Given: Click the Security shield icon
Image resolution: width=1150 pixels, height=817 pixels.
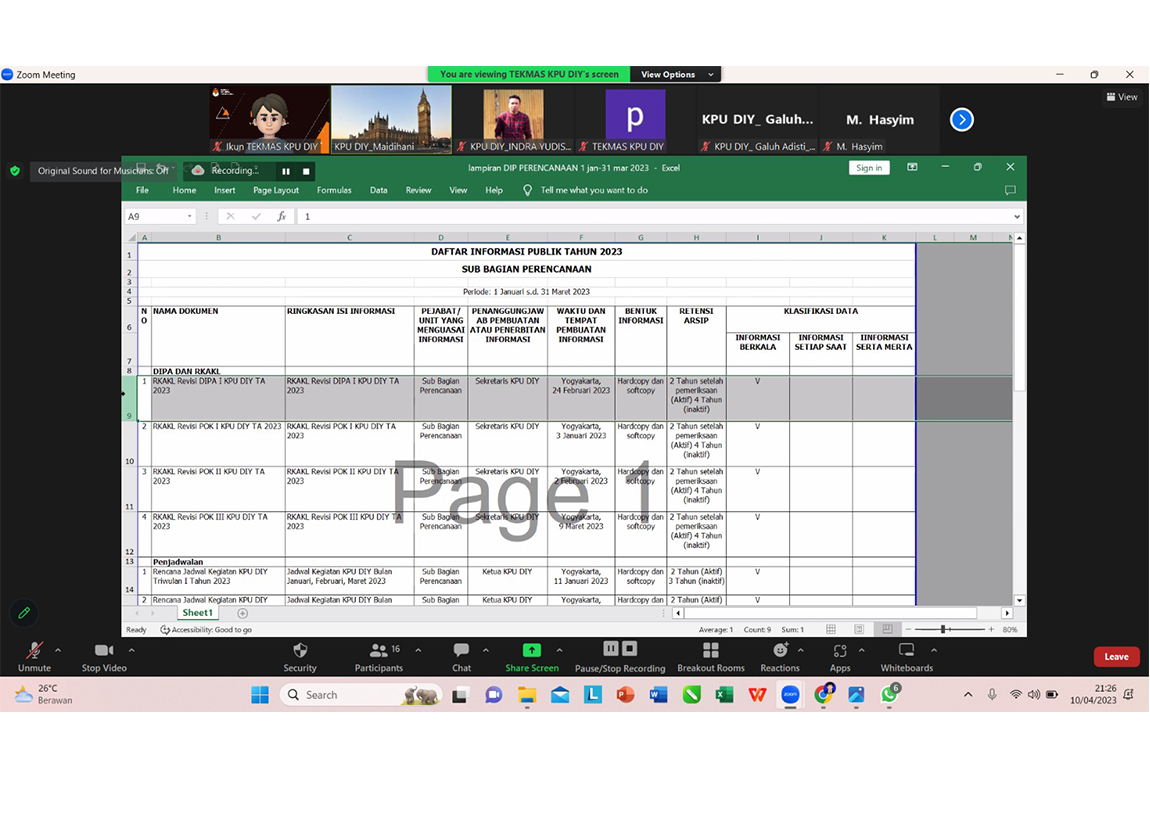Looking at the screenshot, I should point(299,651).
